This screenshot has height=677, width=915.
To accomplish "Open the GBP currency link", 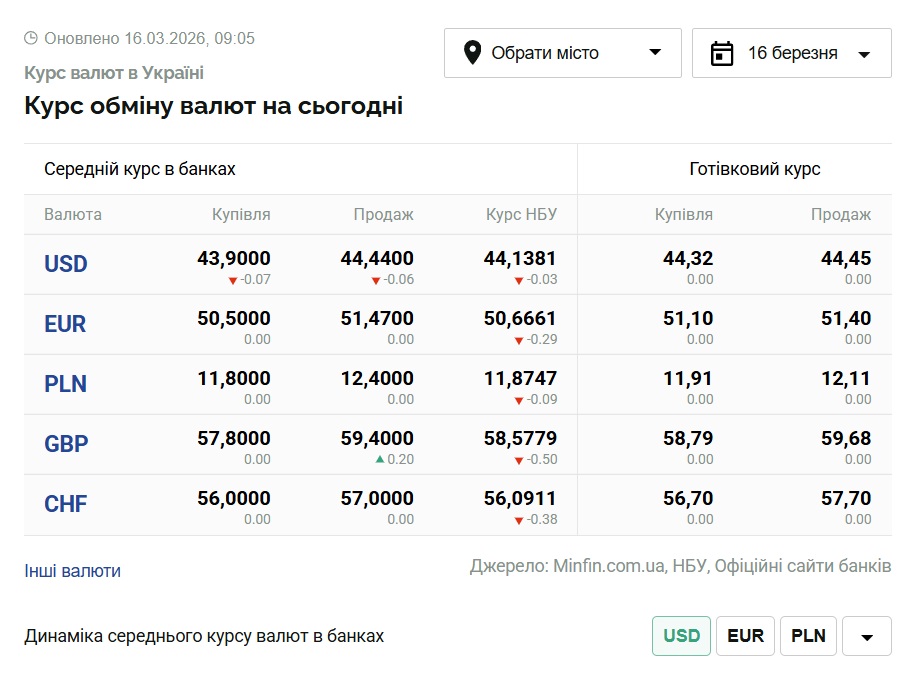I will click(65, 444).
